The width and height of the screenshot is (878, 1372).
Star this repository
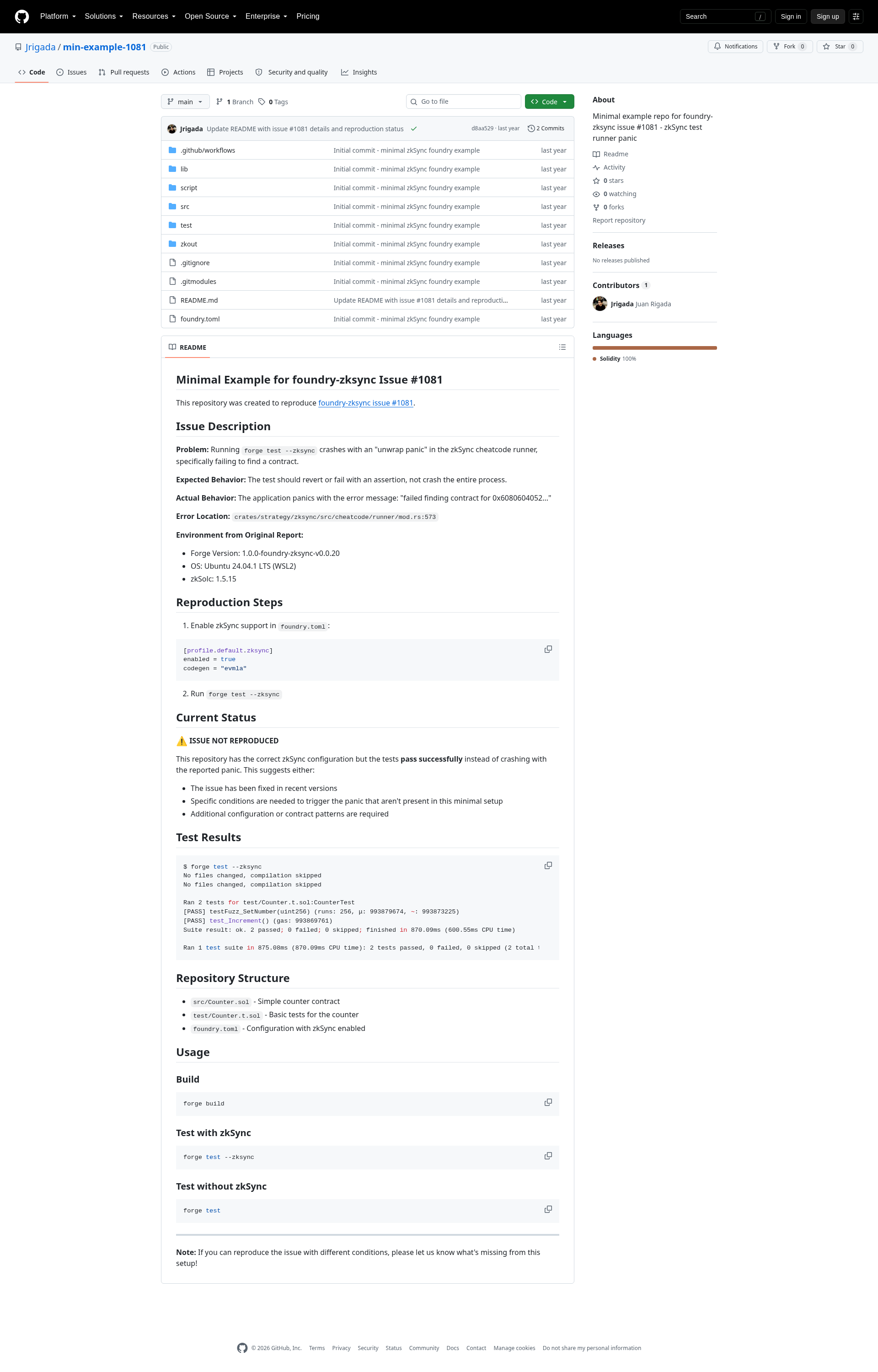(x=840, y=47)
